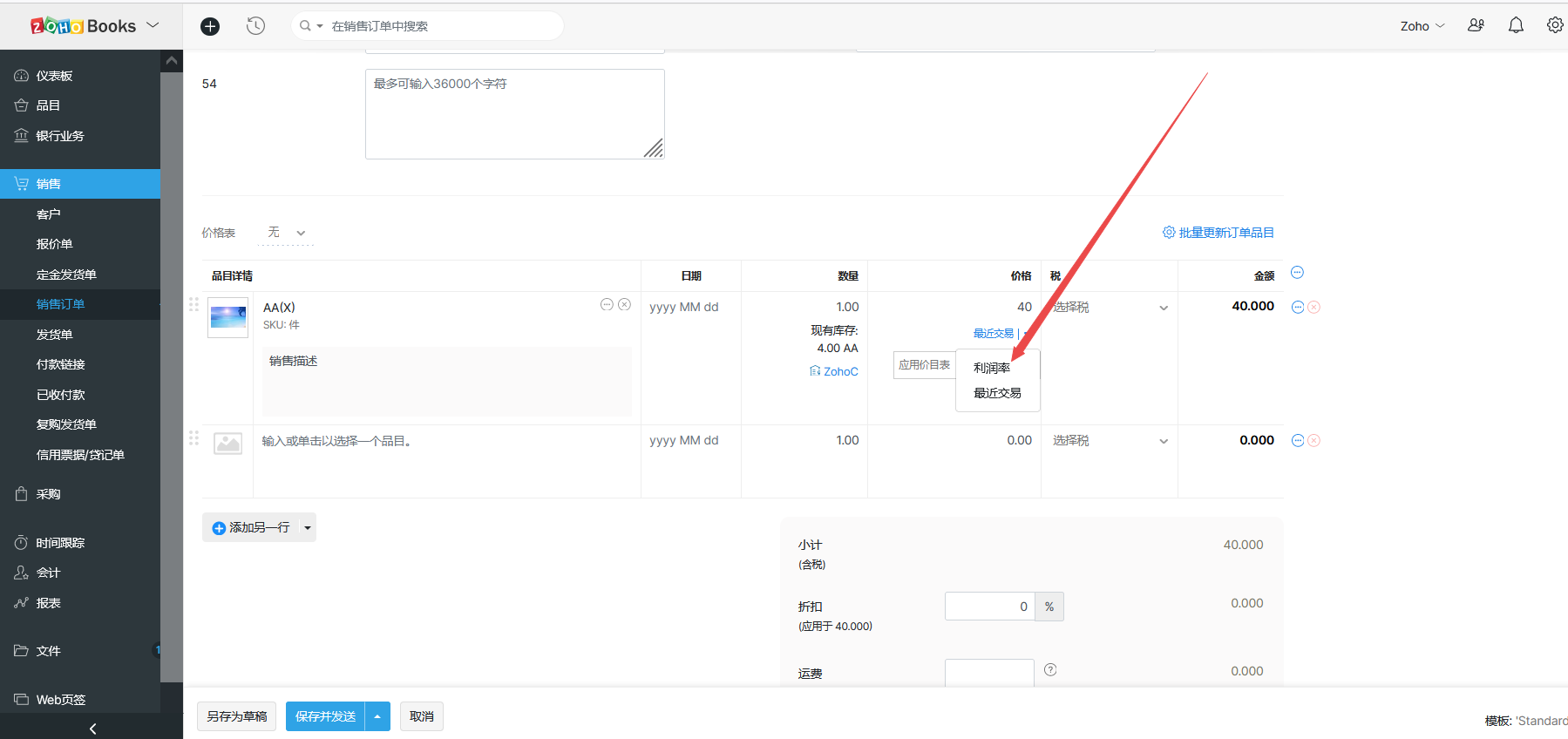Choose 最近交易 from the popup menu
This screenshot has width=1568, height=739.
997,393
